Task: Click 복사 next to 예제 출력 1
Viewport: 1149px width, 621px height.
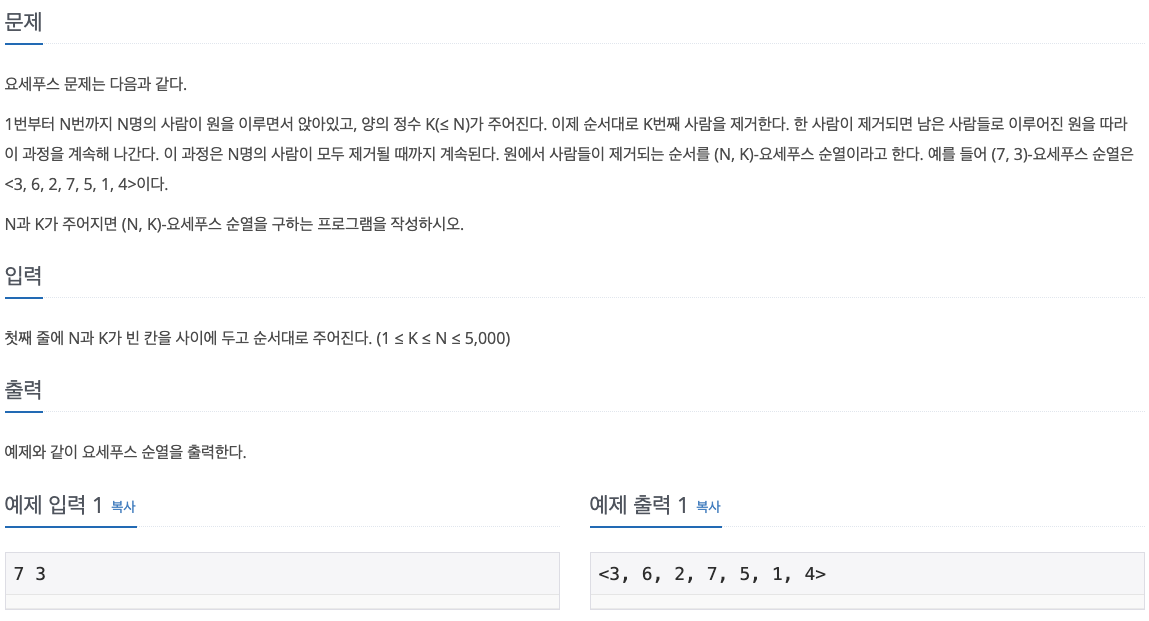Action: tap(708, 506)
